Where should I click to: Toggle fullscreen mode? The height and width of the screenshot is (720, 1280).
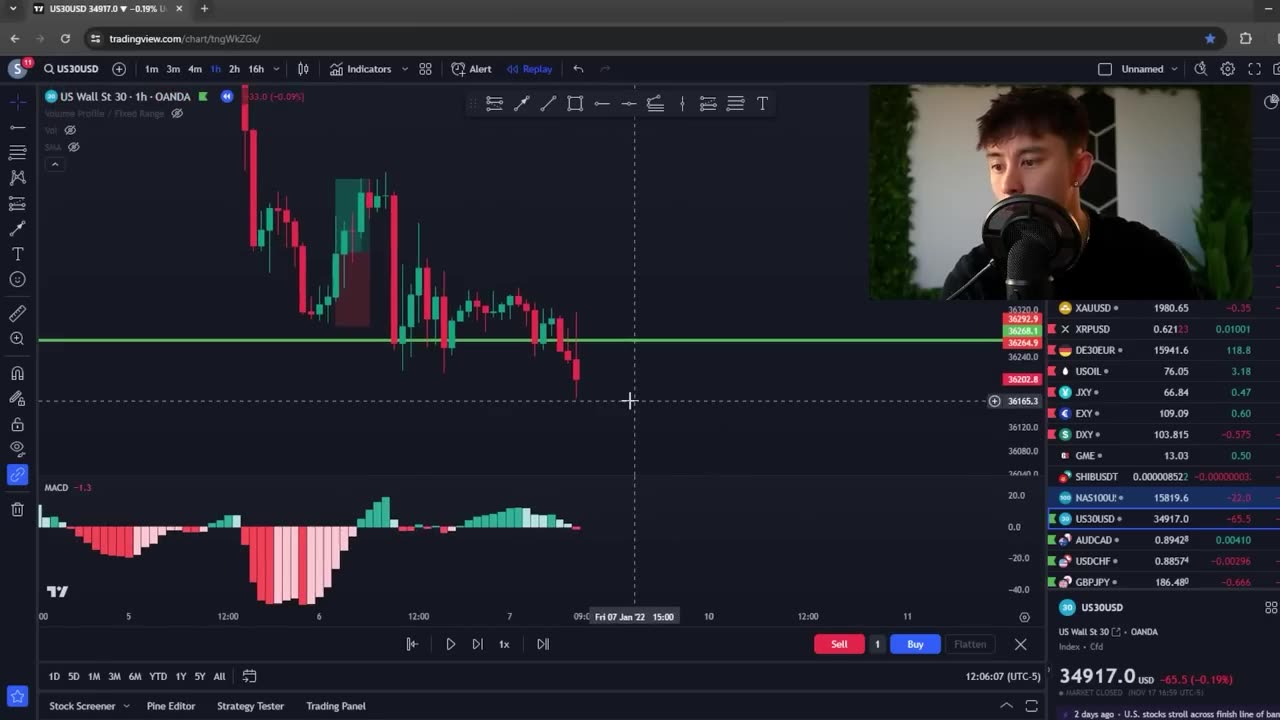(1253, 69)
